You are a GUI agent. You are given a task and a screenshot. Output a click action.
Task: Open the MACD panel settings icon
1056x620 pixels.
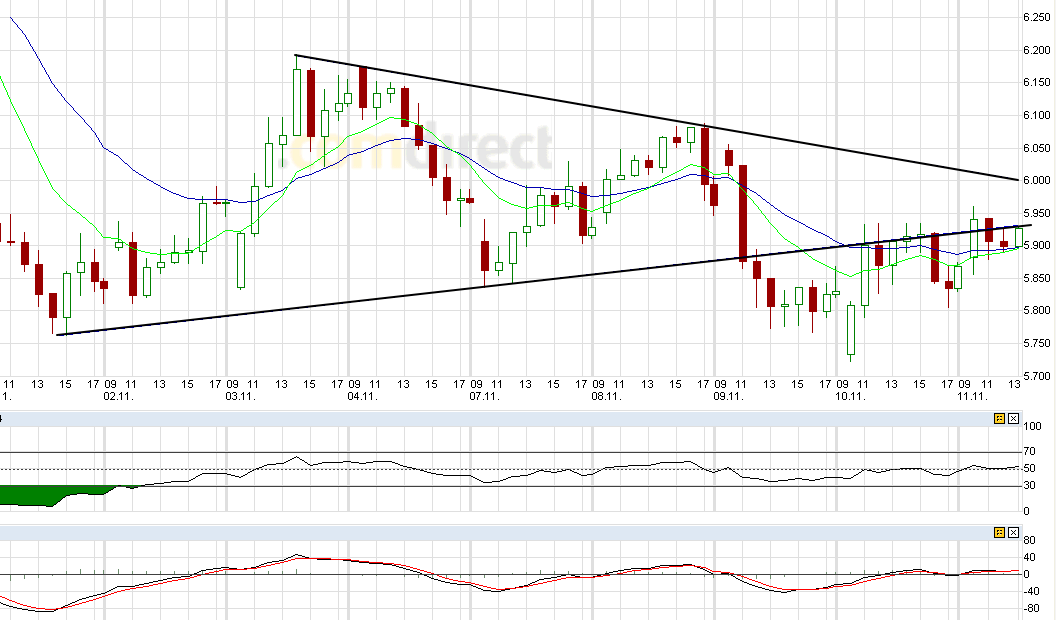click(x=997, y=533)
